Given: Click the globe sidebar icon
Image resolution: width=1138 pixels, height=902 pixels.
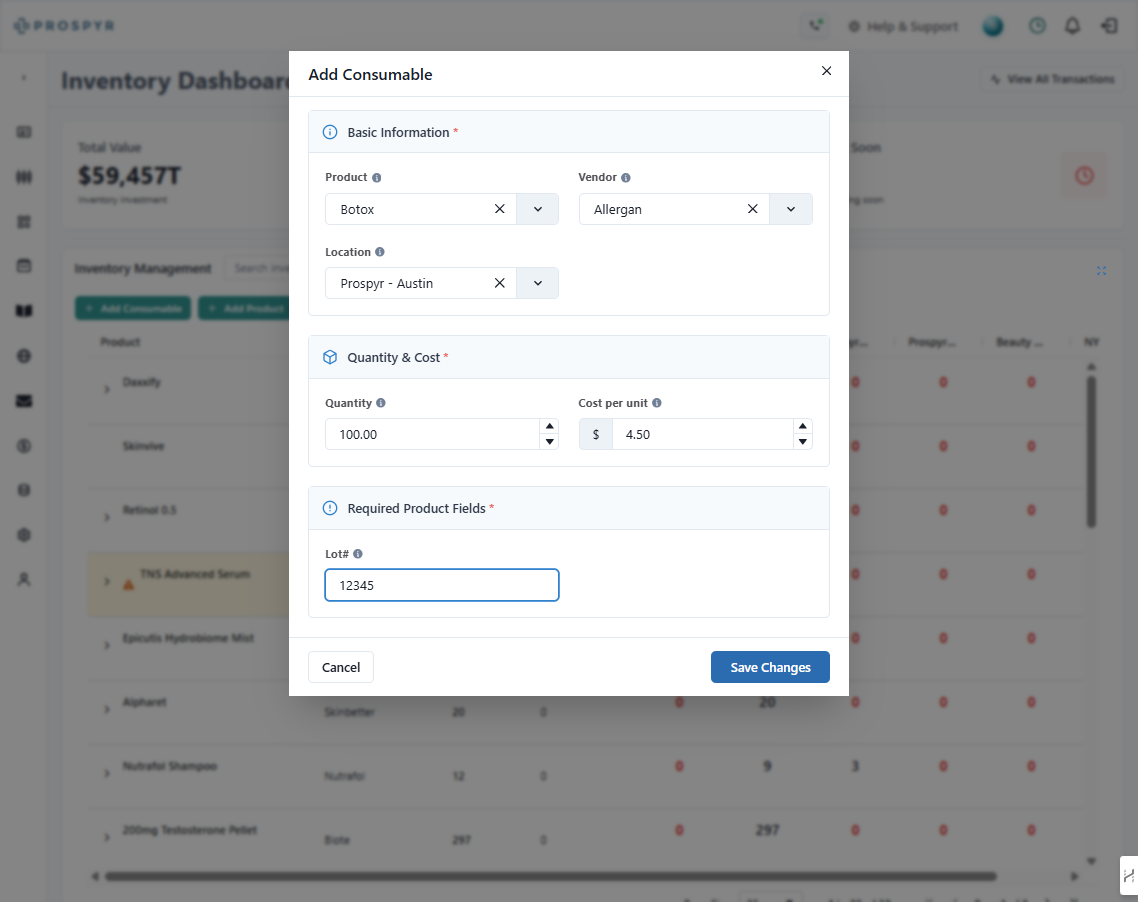Looking at the screenshot, I should pyautogui.click(x=24, y=356).
